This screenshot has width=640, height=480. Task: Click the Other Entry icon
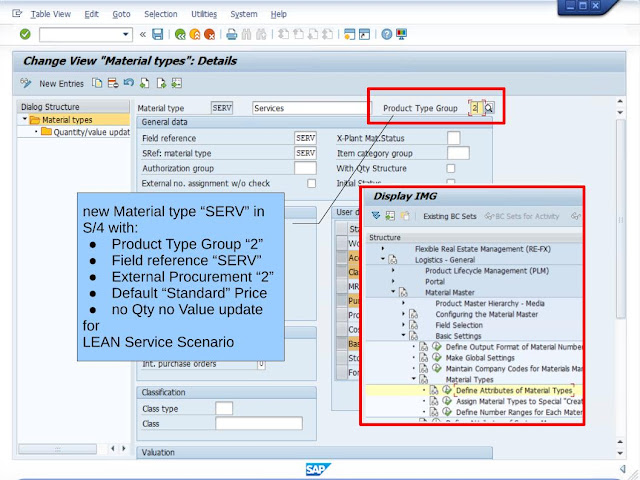[176, 83]
